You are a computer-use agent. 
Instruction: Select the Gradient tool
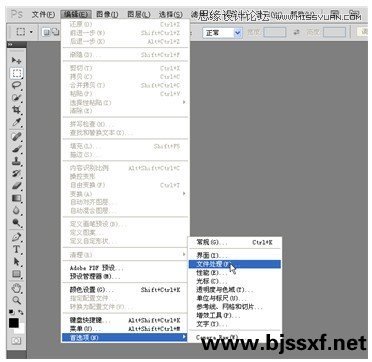pyautogui.click(x=16, y=198)
